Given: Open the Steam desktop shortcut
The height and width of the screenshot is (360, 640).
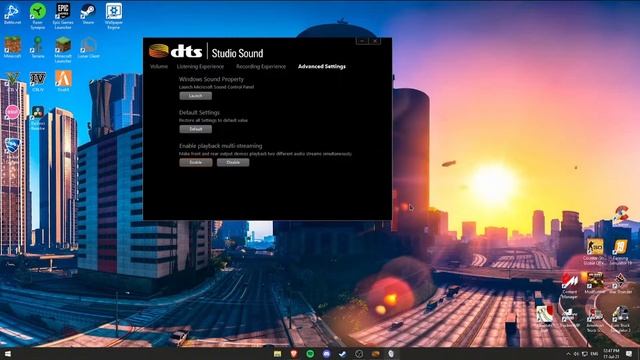Looking at the screenshot, I should click(88, 14).
